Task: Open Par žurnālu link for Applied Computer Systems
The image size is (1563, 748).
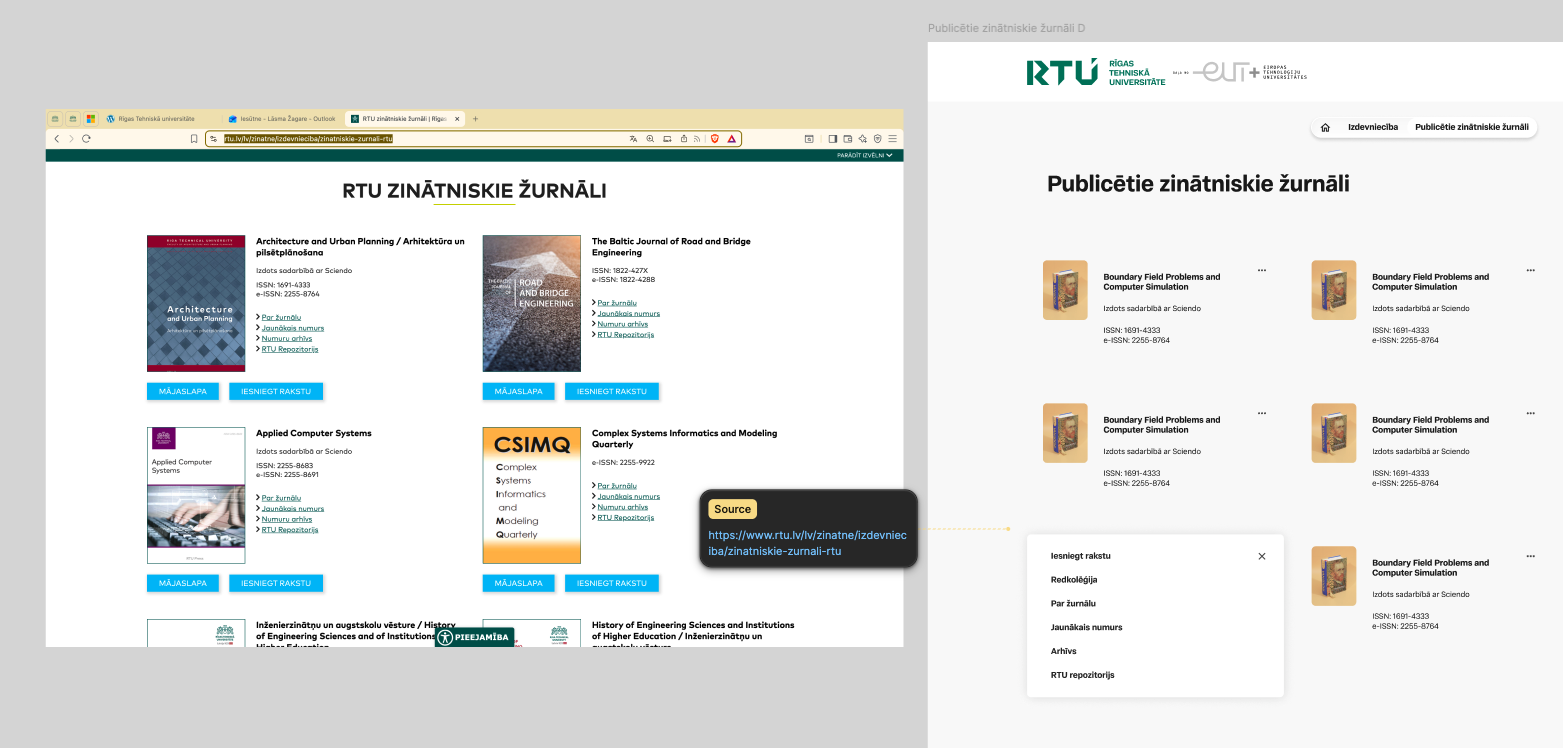Action: coord(281,498)
